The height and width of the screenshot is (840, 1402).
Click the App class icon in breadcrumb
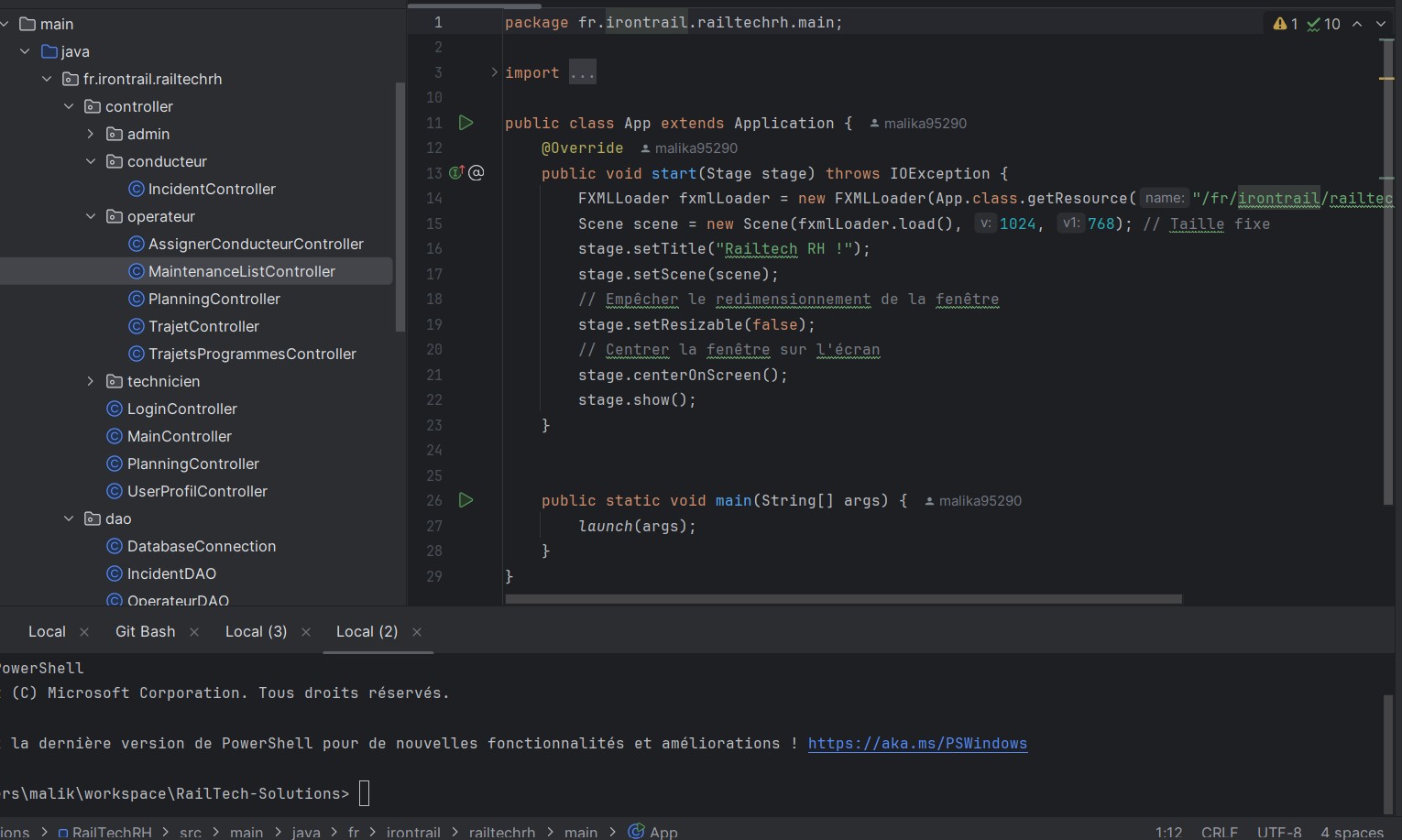(x=636, y=831)
